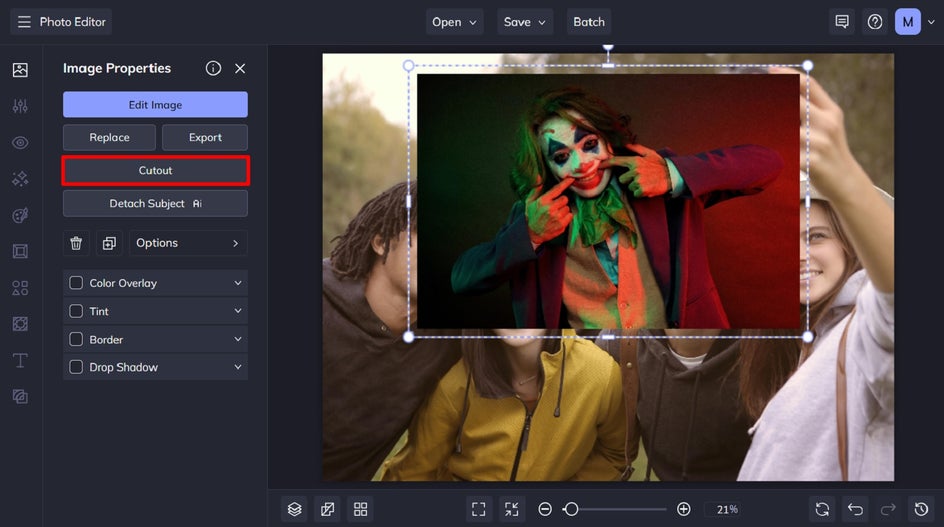Screen dimensions: 944x527
Task: Close the Image Properties panel
Action: [x=240, y=68]
